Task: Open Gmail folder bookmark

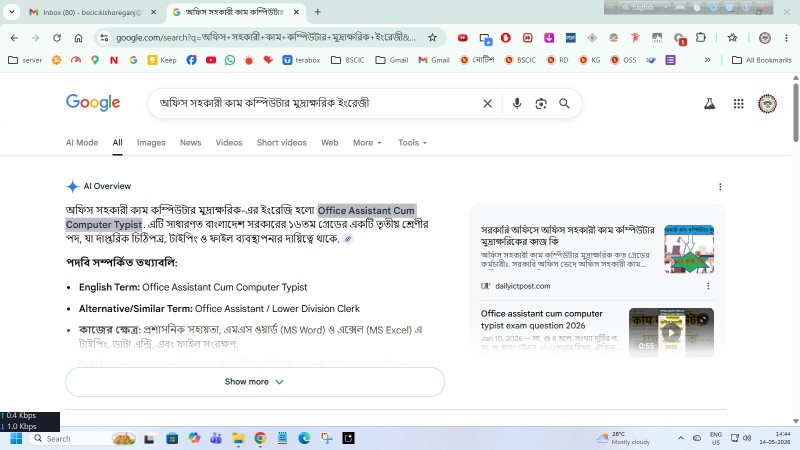Action: [392, 60]
